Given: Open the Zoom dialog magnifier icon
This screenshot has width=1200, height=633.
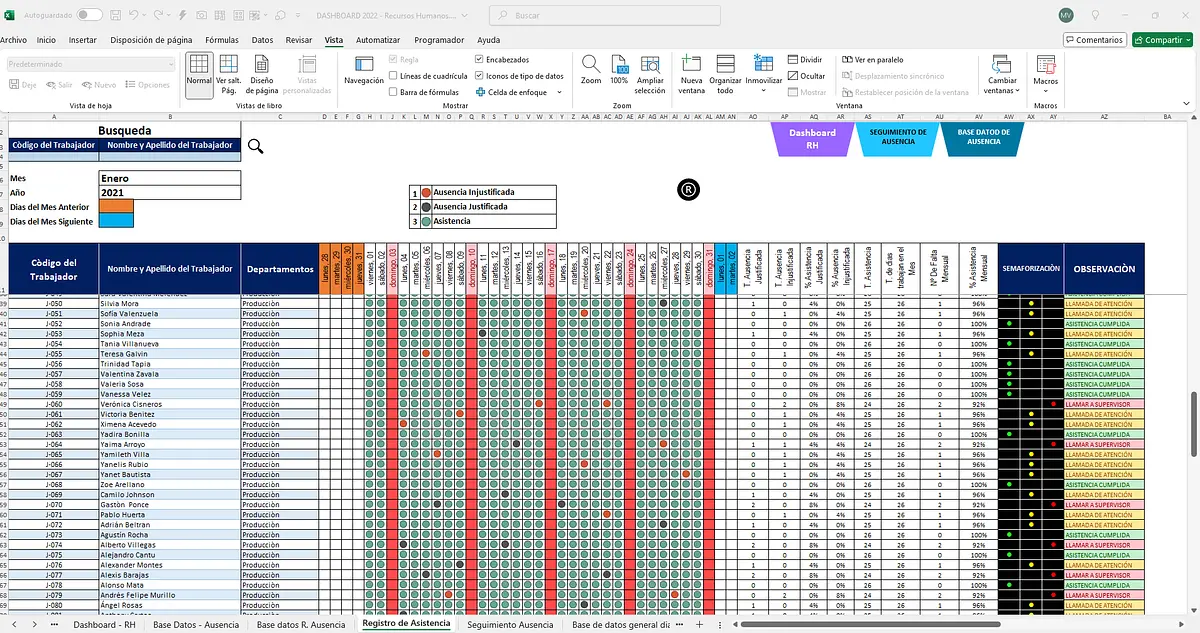Looking at the screenshot, I should click(x=591, y=66).
